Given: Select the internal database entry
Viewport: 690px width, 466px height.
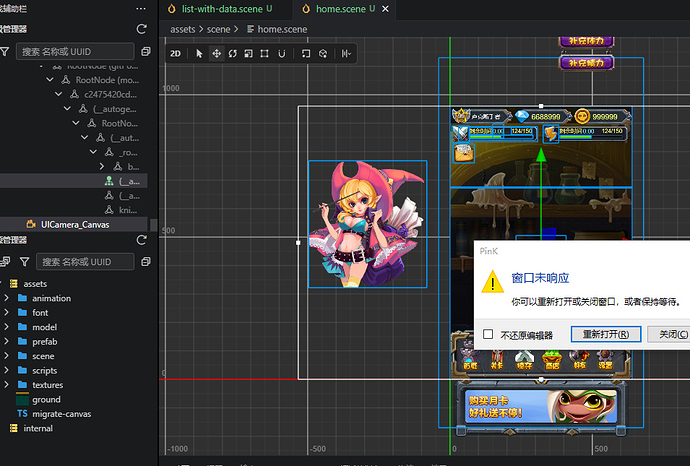Looking at the screenshot, I should click(38, 429).
